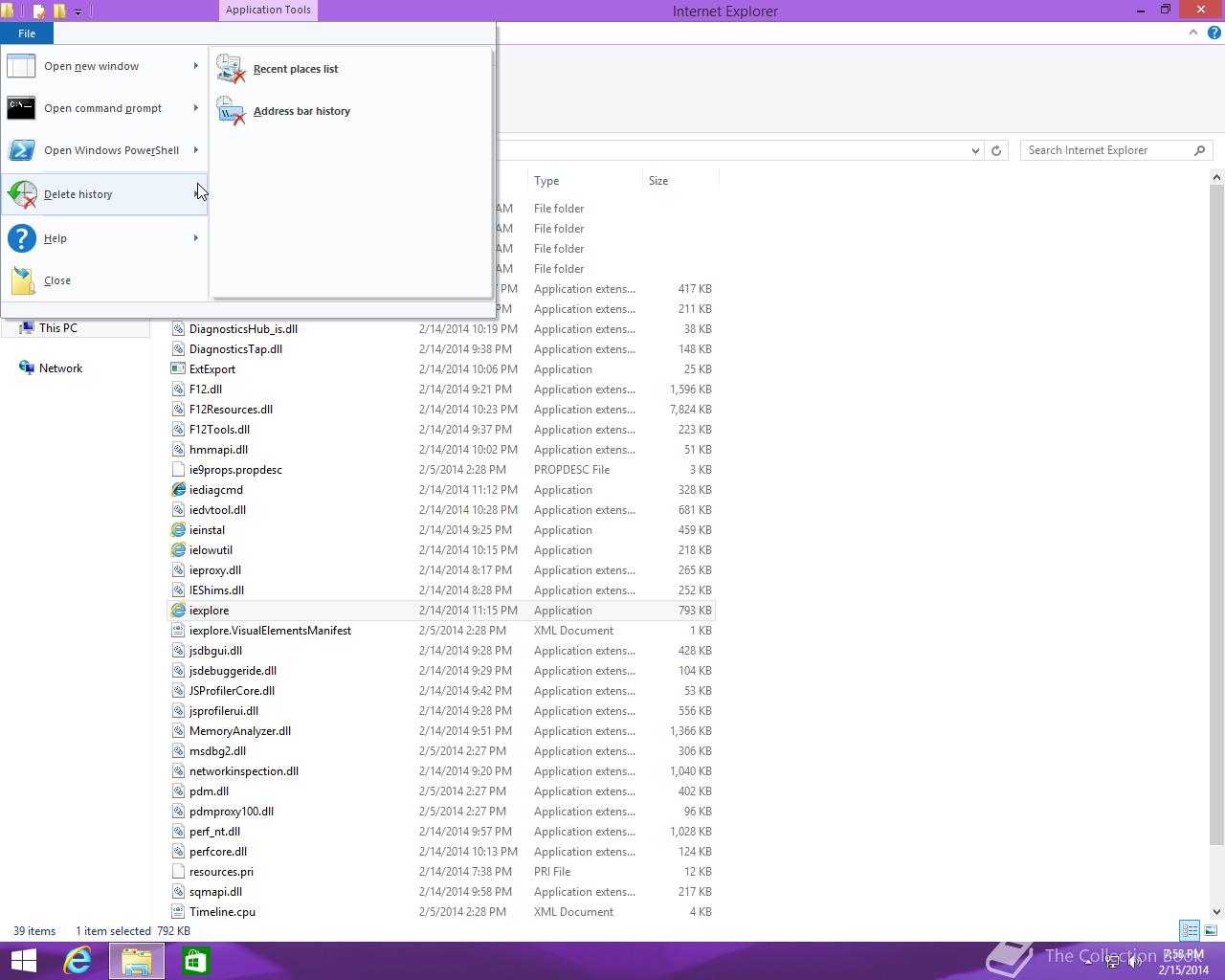Launch Internet Explorer from taskbar
This screenshot has height=980, width=1225.
tap(78, 961)
